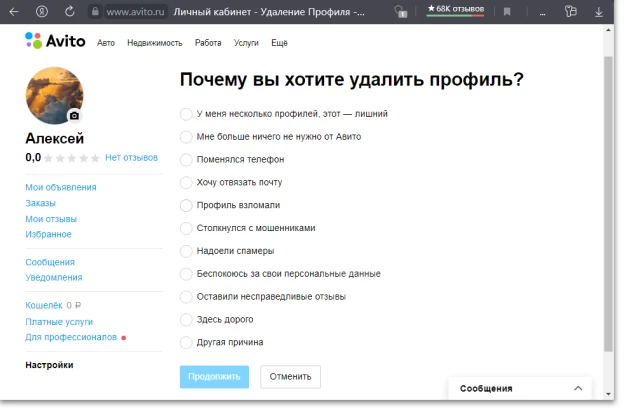Click the padlock site security icon
This screenshot has width=624, height=410.
click(x=95, y=12)
